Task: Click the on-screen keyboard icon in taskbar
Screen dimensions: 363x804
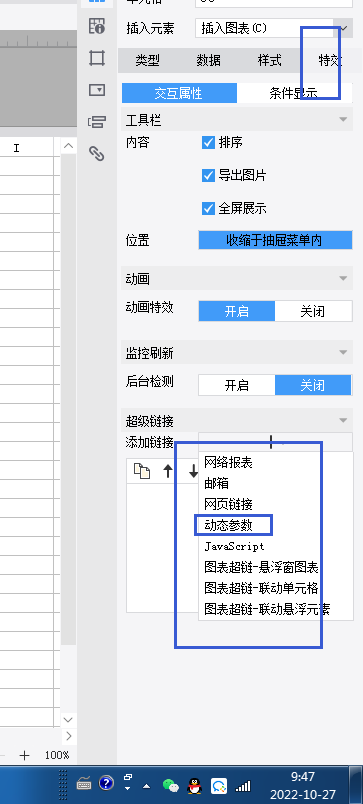Action: click(84, 783)
